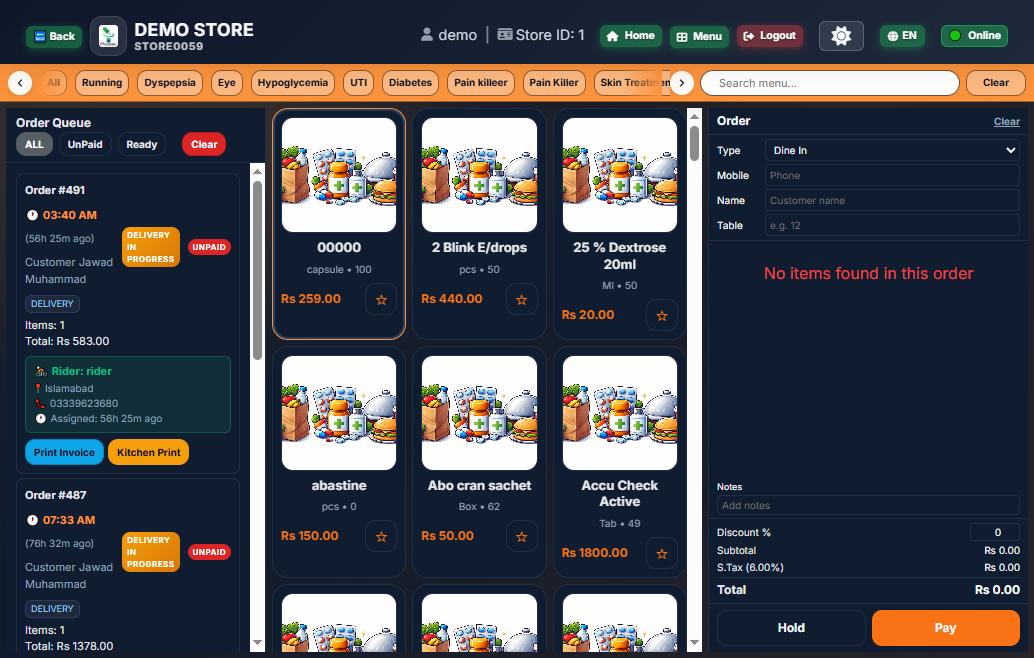Toggle Online status indicator
Viewport: 1034px width, 658px height.
[975, 36]
